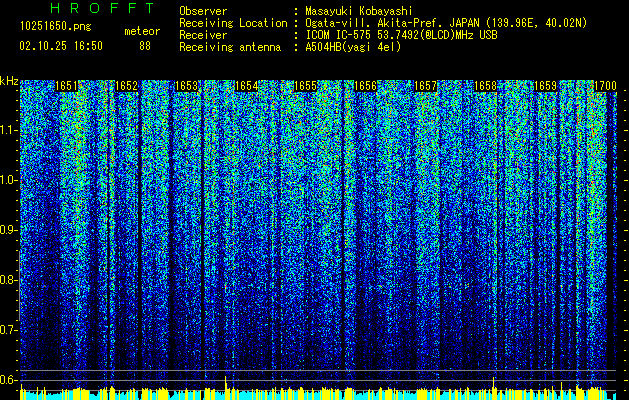Image resolution: width=629 pixels, height=400 pixels.
Task: Click the 0.9 kHz axis label
Action: (x=8, y=230)
